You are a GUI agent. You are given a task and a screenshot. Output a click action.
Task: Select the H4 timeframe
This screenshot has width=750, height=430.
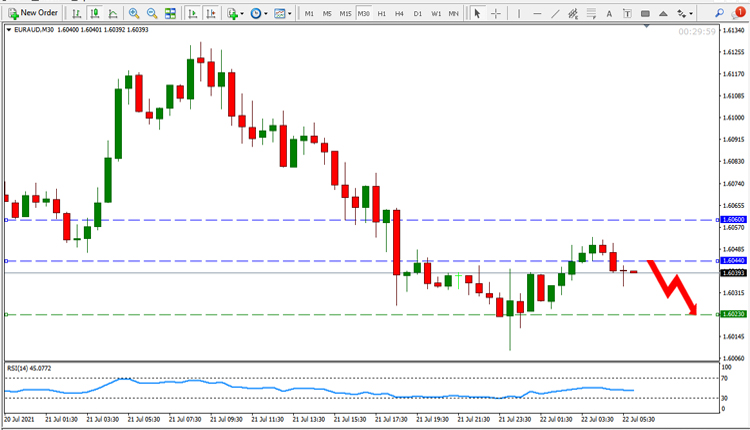pos(400,13)
